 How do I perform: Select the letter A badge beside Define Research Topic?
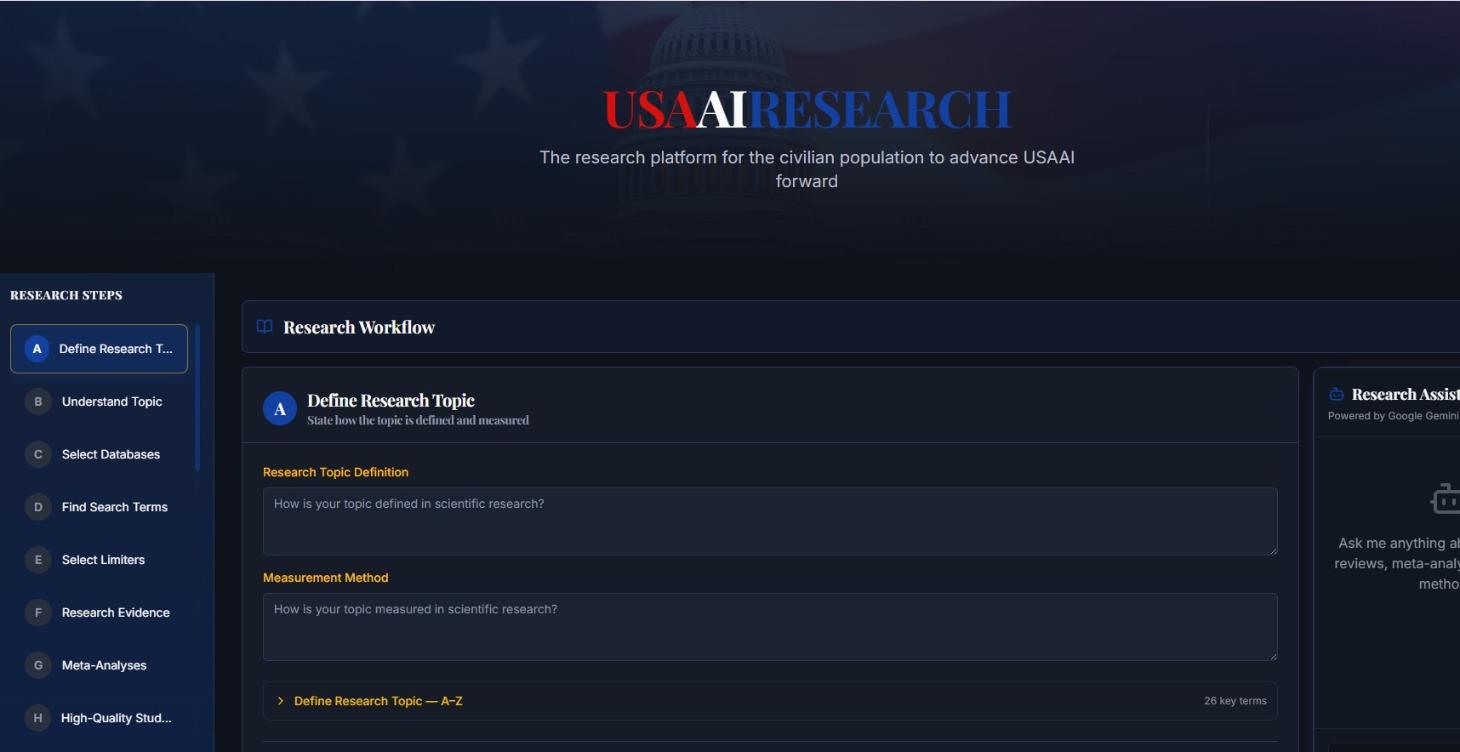[x=36, y=348]
